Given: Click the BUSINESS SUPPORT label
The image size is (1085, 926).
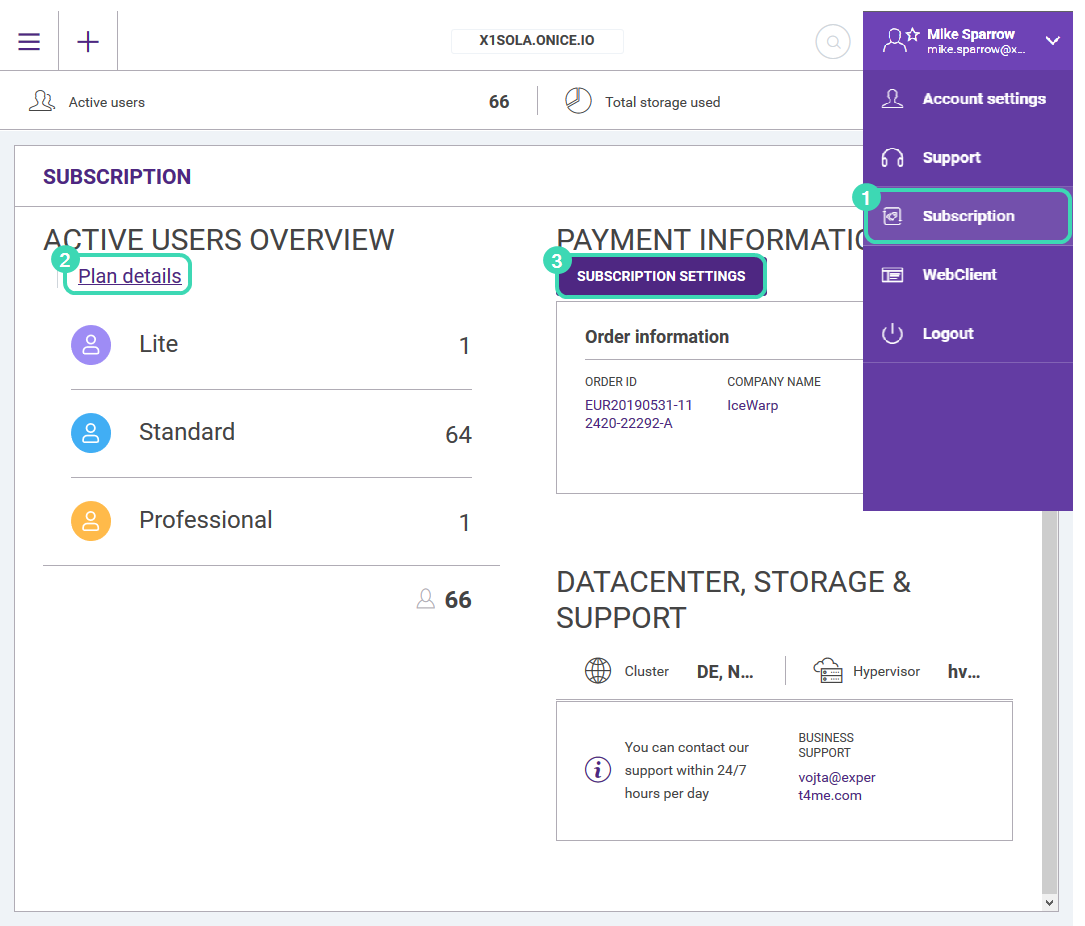Looking at the screenshot, I should (826, 745).
